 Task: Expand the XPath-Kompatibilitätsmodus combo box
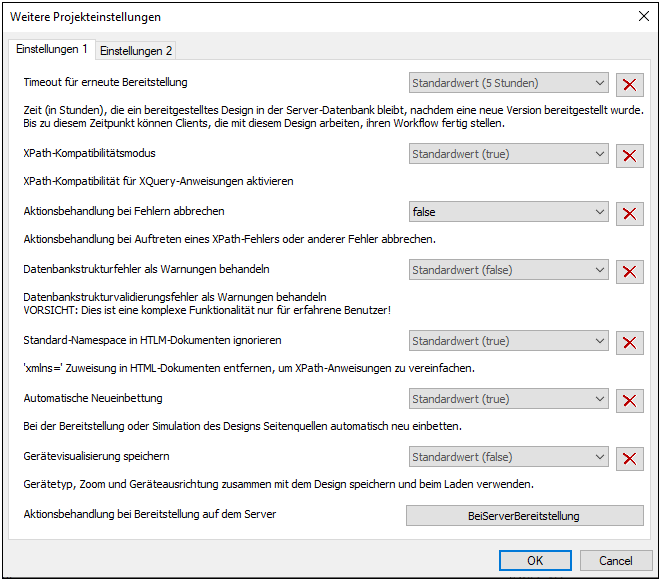click(x=508, y=154)
